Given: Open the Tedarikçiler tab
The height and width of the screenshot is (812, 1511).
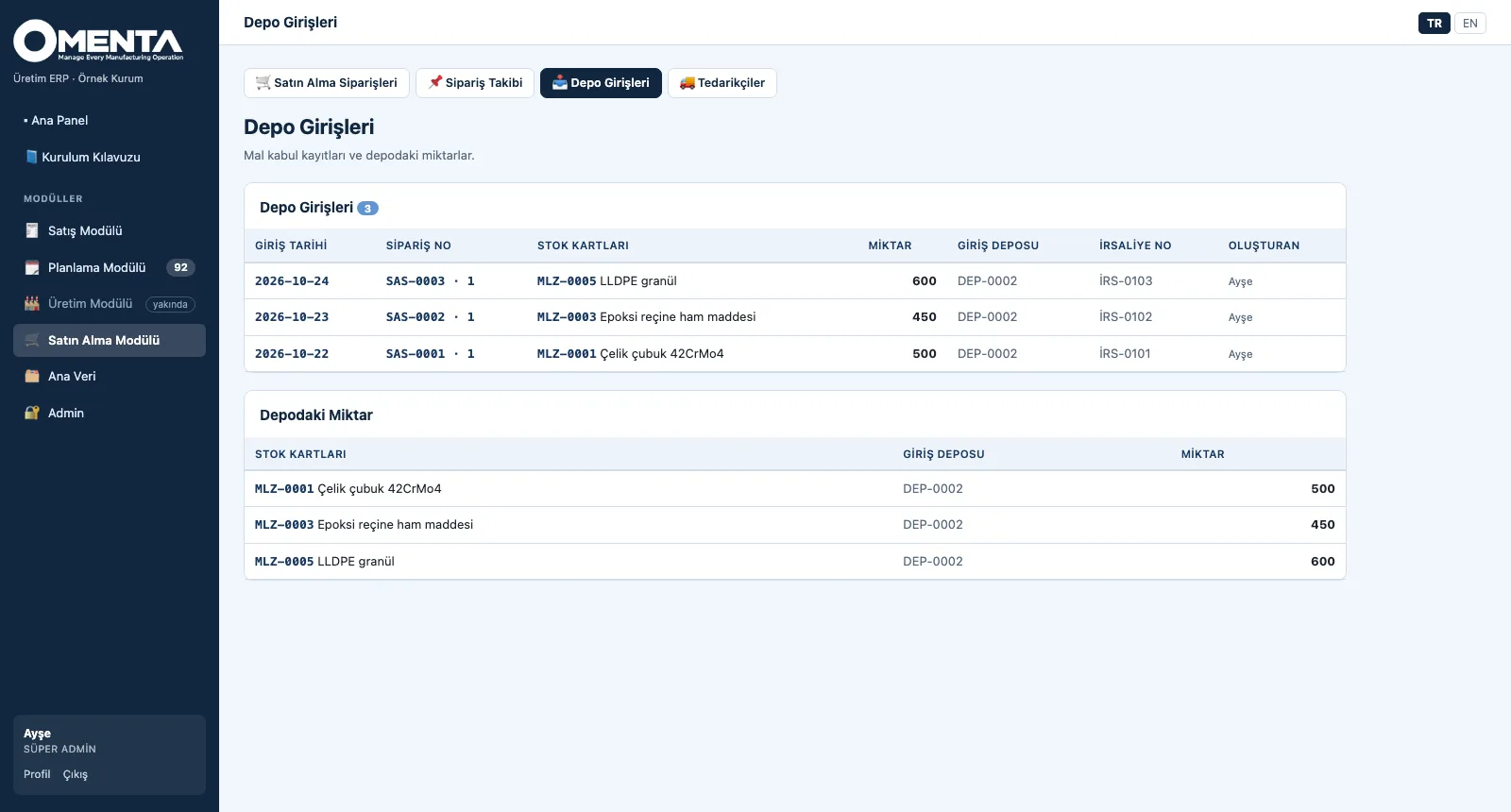Looking at the screenshot, I should [x=722, y=82].
